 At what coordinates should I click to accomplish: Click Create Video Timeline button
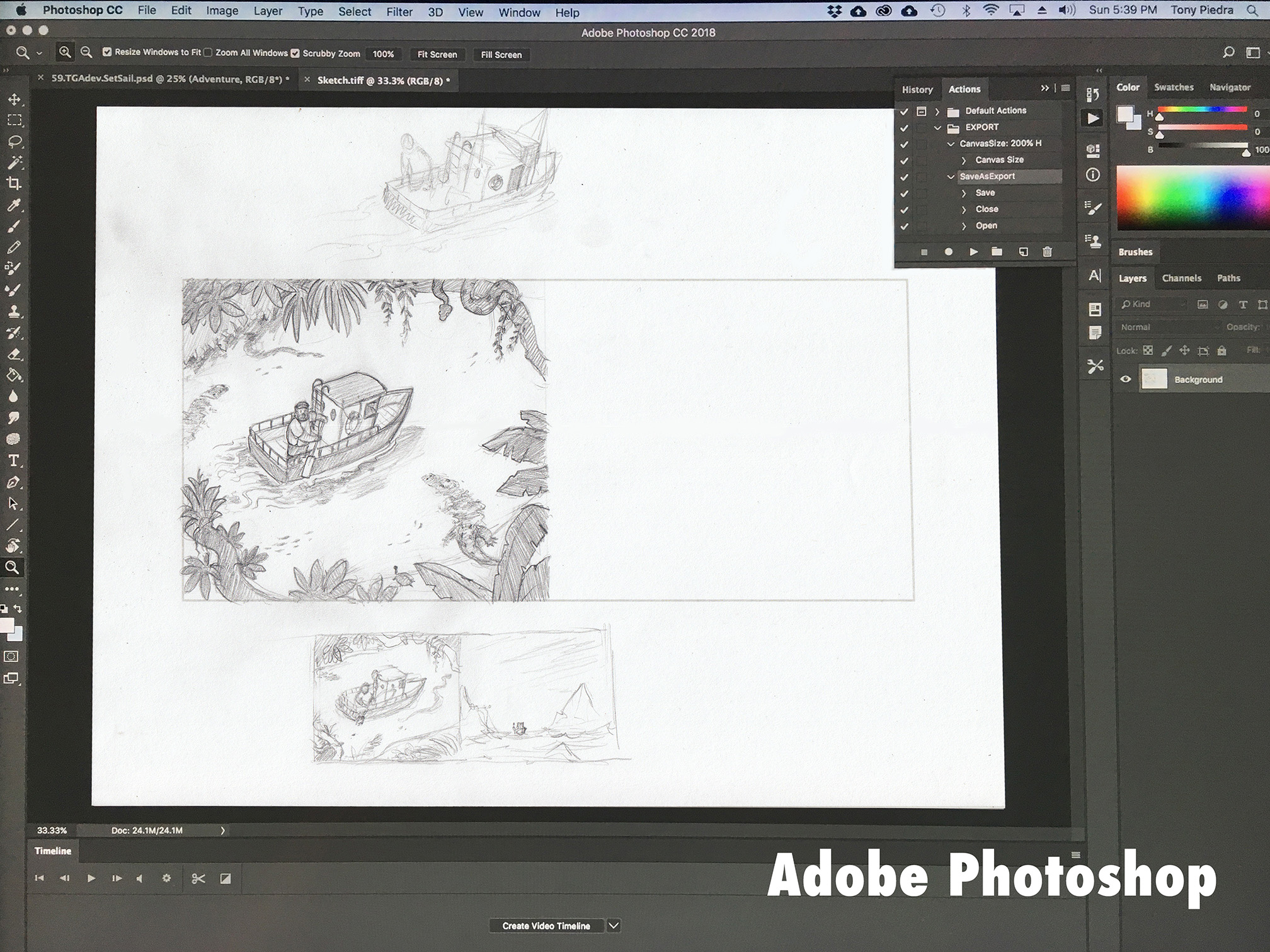[x=546, y=926]
